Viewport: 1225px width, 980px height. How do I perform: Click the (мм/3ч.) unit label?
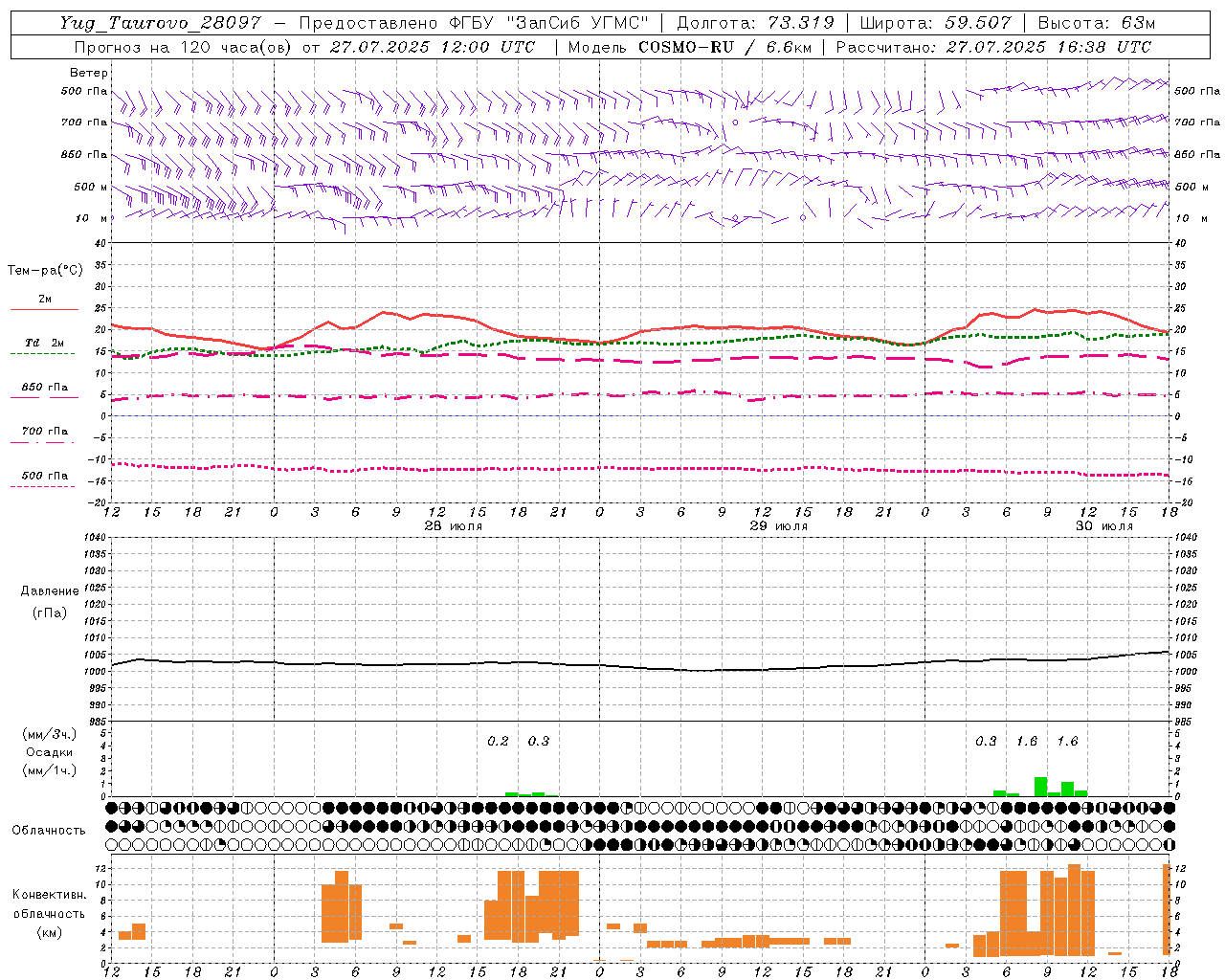click(50, 734)
